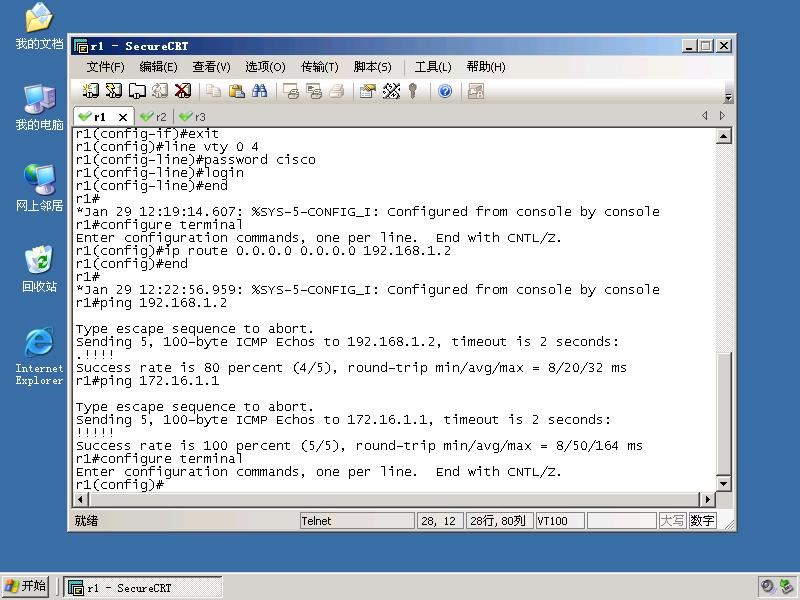Open the 查看(V) menu
Viewport: 800px width, 600px height.
click(x=211, y=67)
